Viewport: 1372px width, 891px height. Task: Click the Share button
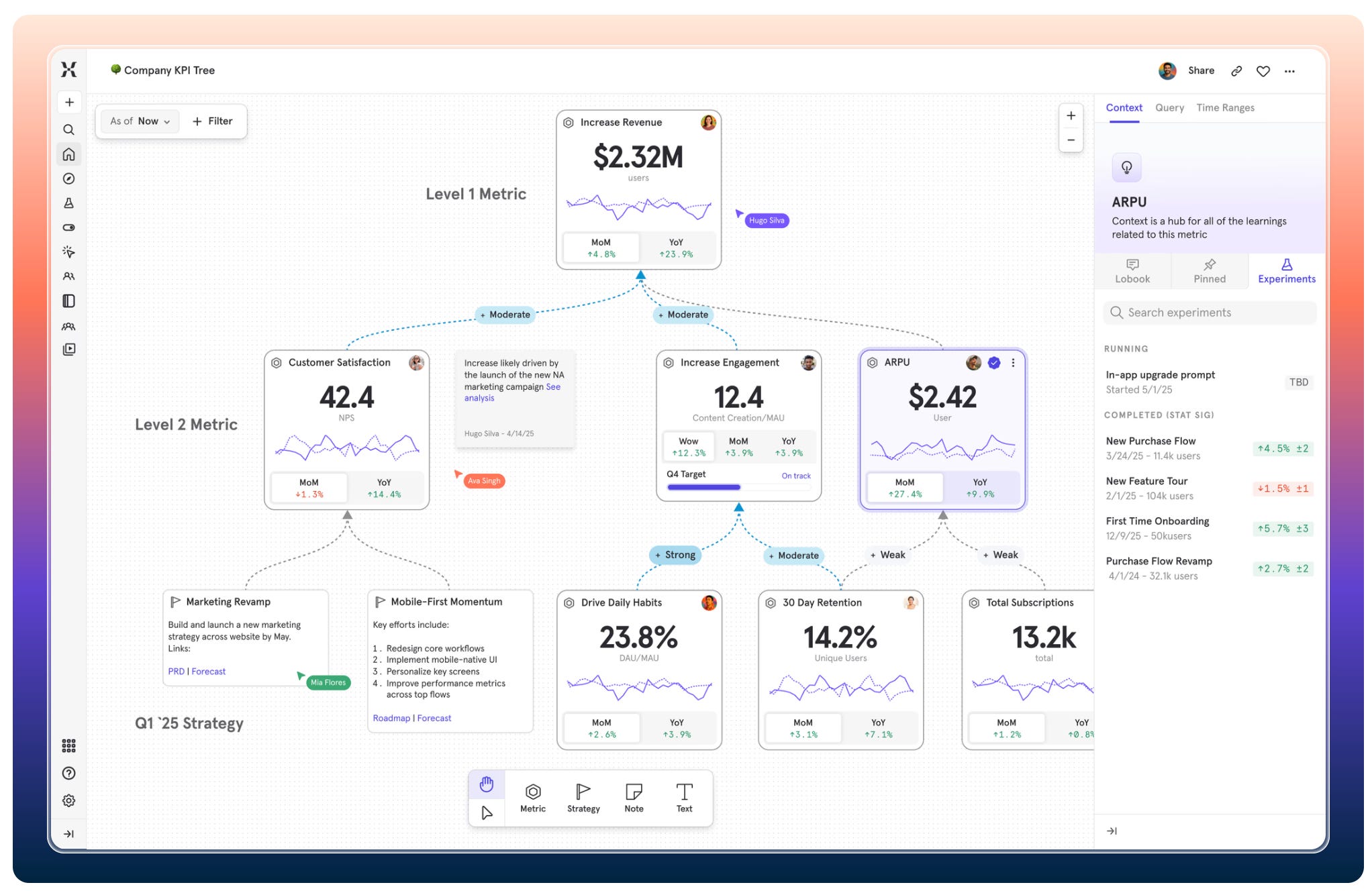tap(1200, 70)
